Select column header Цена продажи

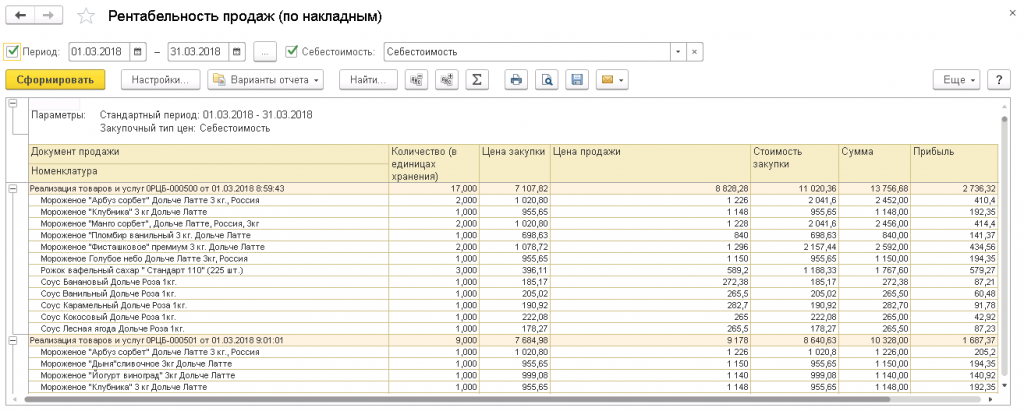click(x=650, y=163)
